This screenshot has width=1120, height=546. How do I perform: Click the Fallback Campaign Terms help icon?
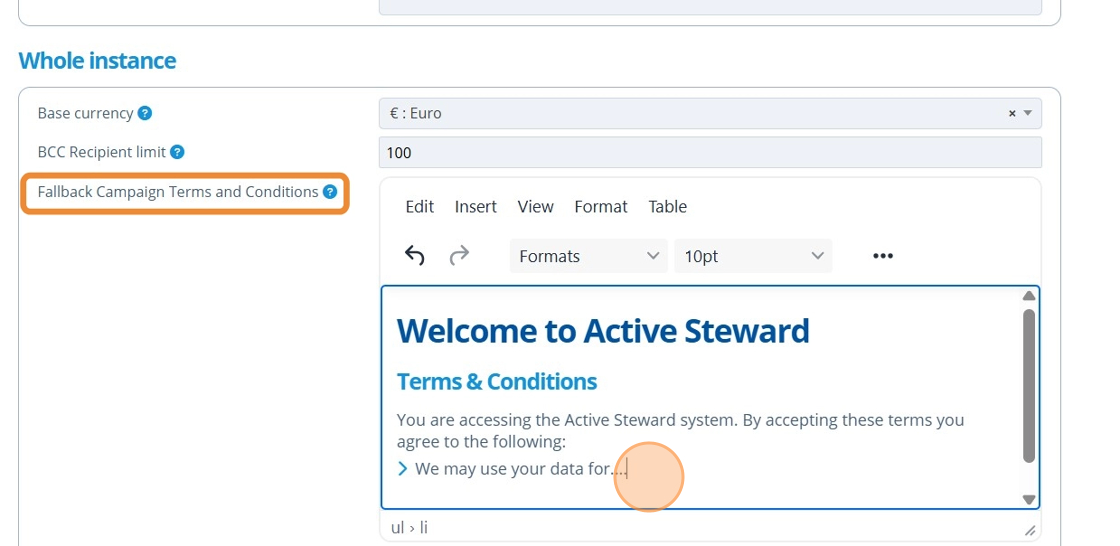coord(329,192)
